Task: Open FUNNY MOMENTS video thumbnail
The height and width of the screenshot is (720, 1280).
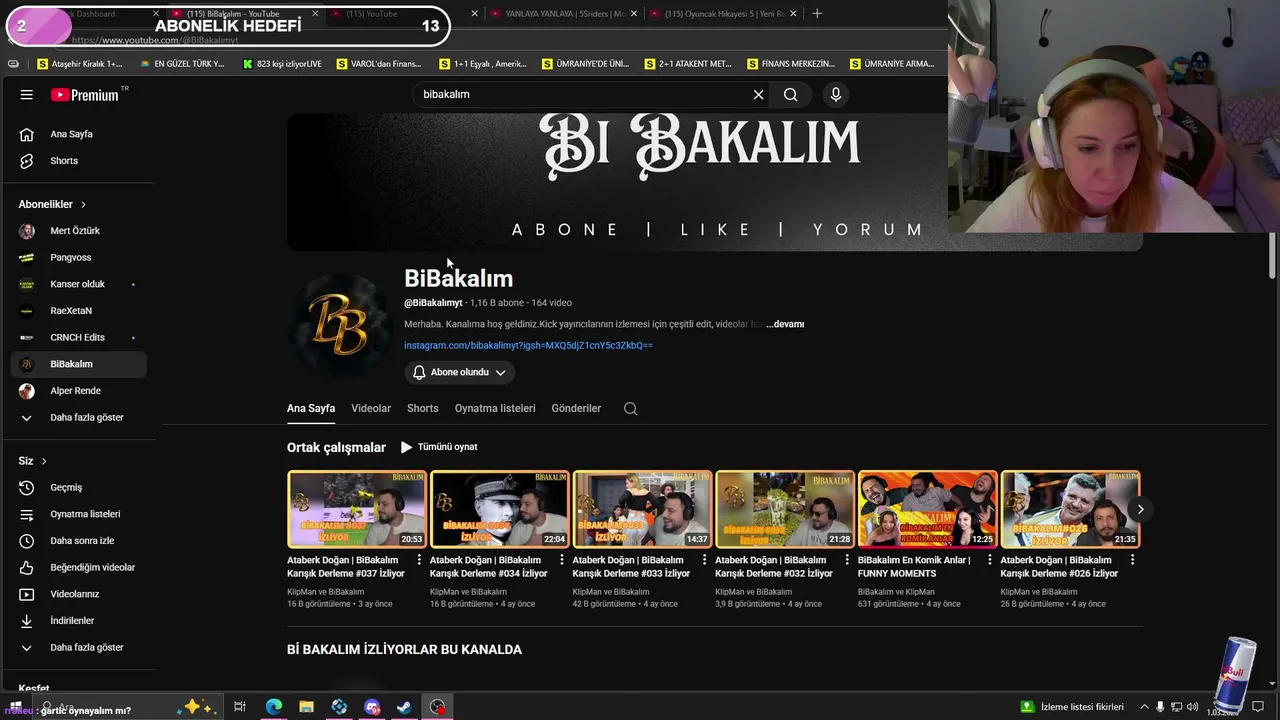Action: coord(928,510)
